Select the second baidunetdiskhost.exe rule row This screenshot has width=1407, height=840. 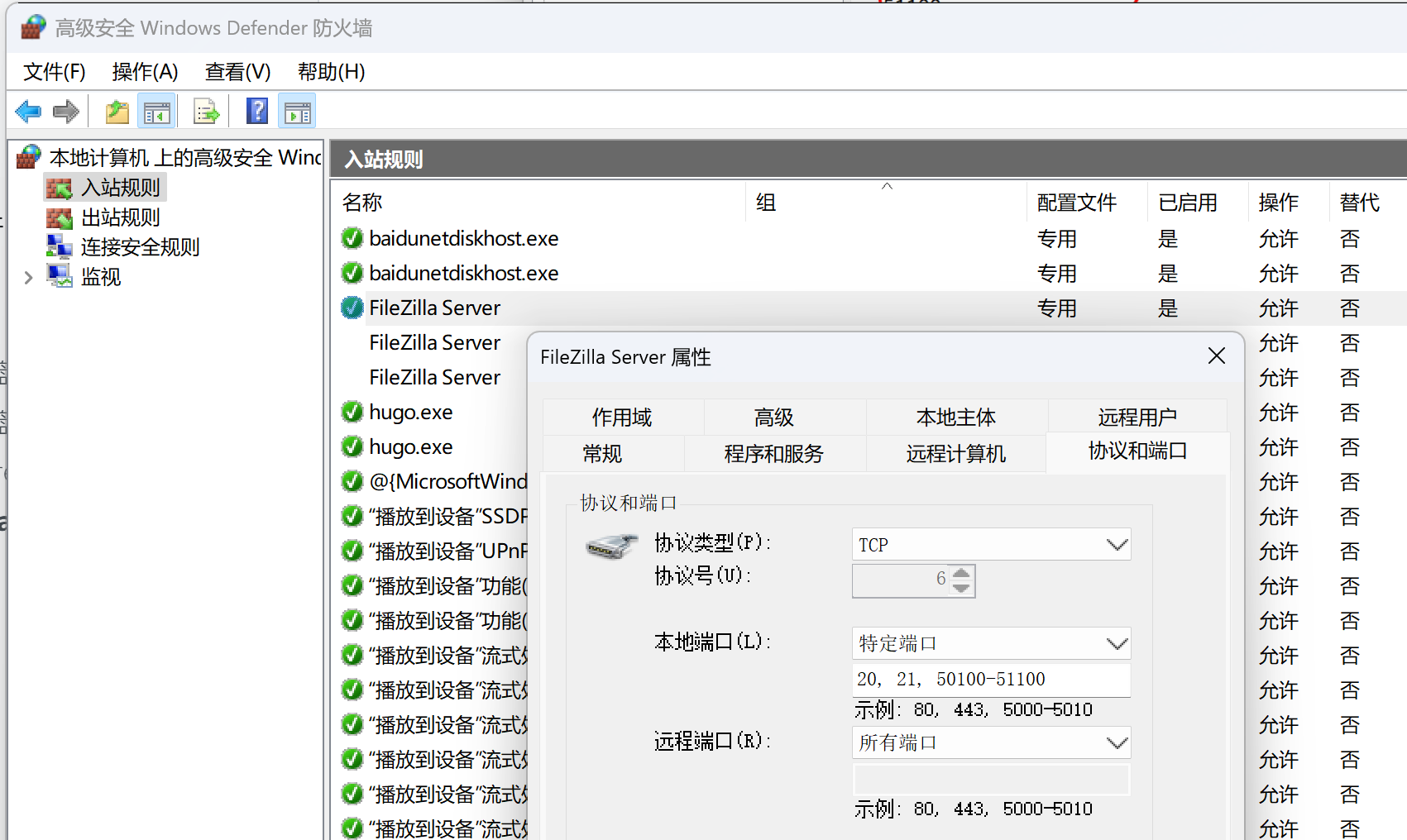(869, 273)
